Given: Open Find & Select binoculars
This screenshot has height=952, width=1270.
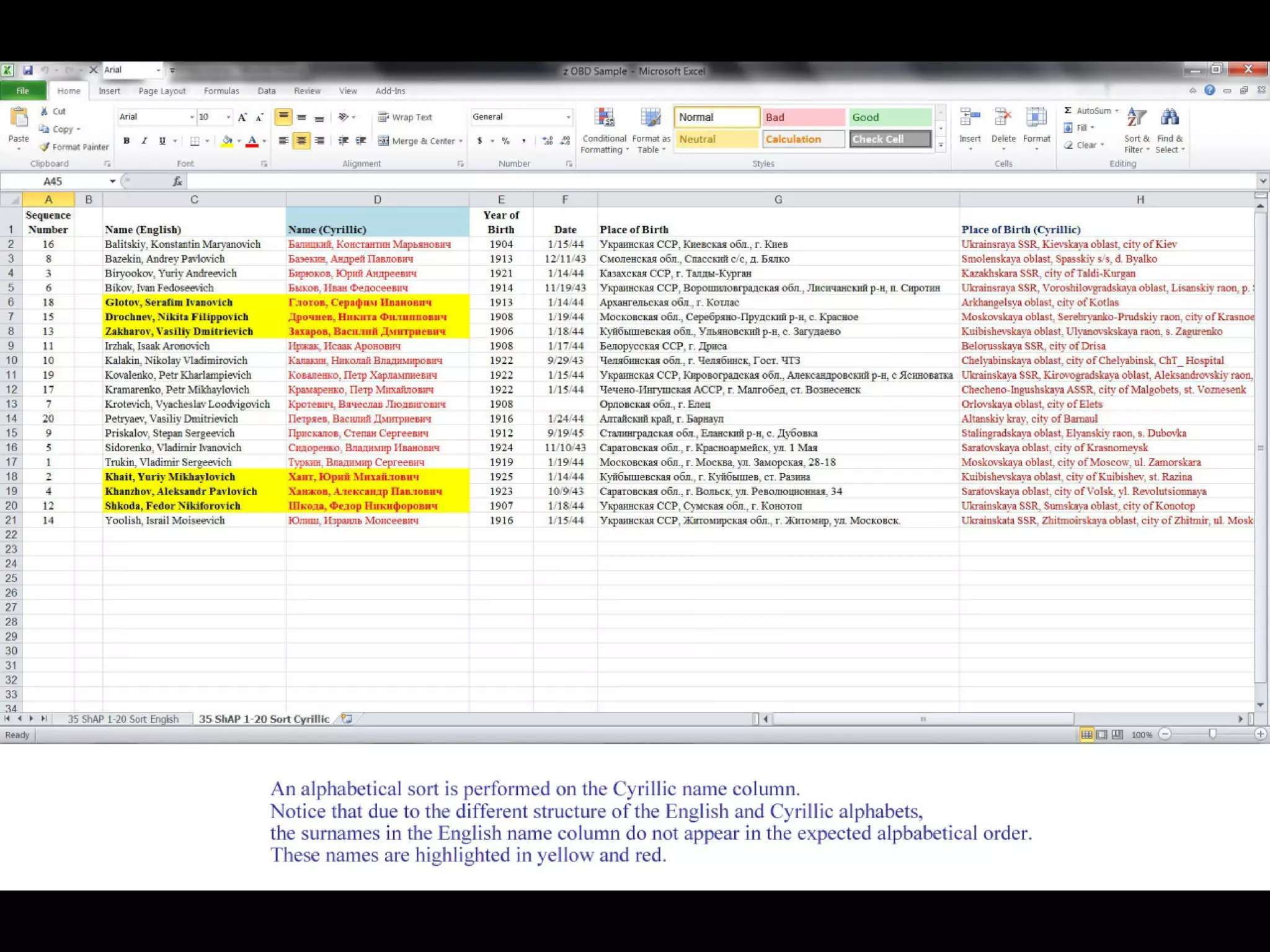Looking at the screenshot, I should tap(1170, 130).
